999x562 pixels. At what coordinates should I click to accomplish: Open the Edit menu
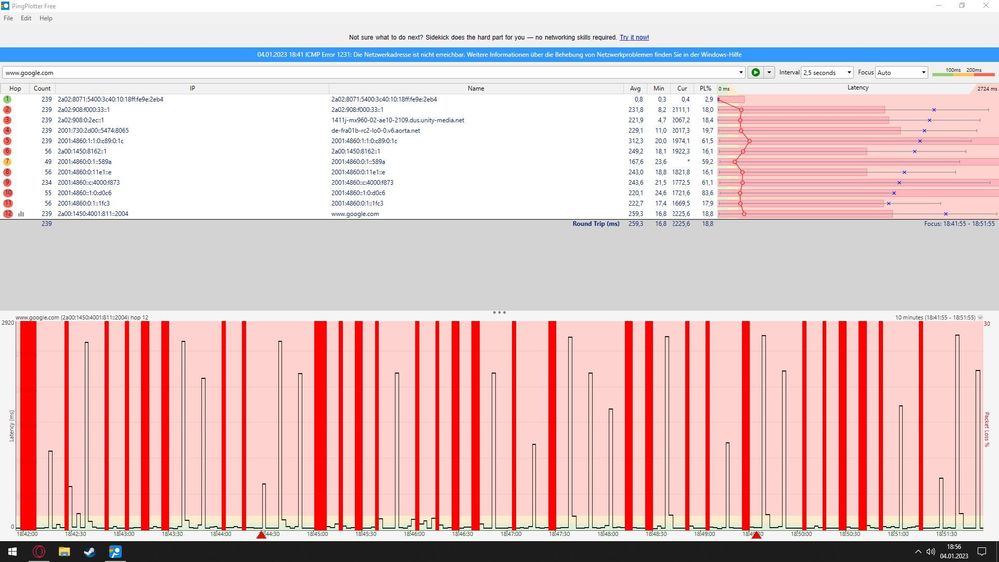coord(26,18)
